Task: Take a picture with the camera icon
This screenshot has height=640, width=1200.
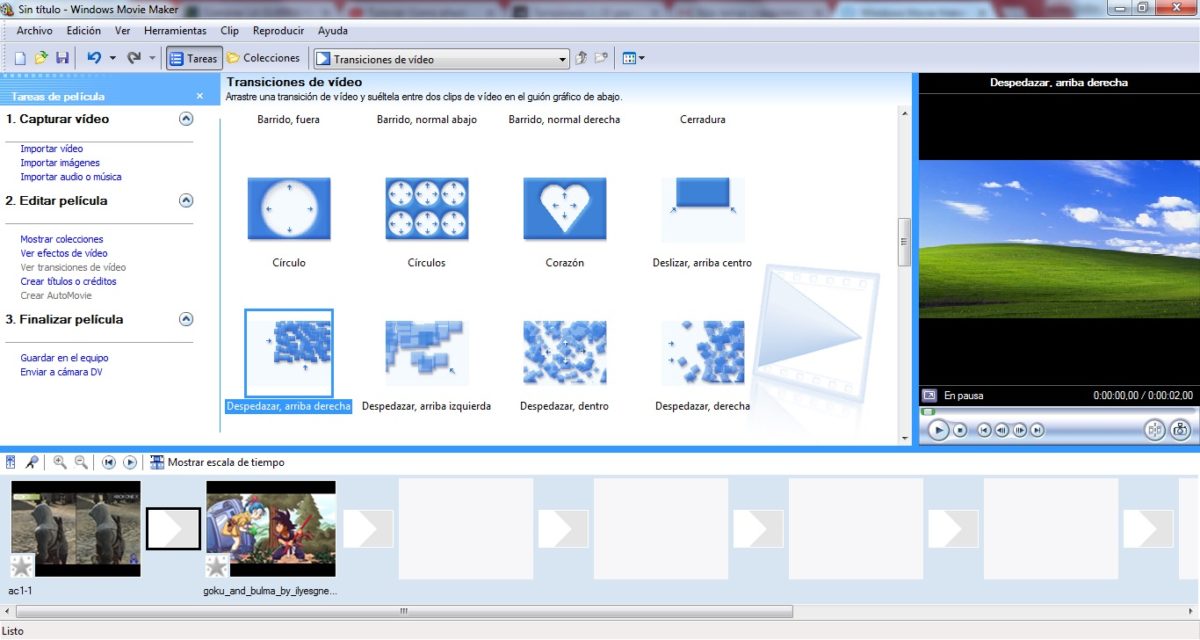Action: tap(1180, 430)
